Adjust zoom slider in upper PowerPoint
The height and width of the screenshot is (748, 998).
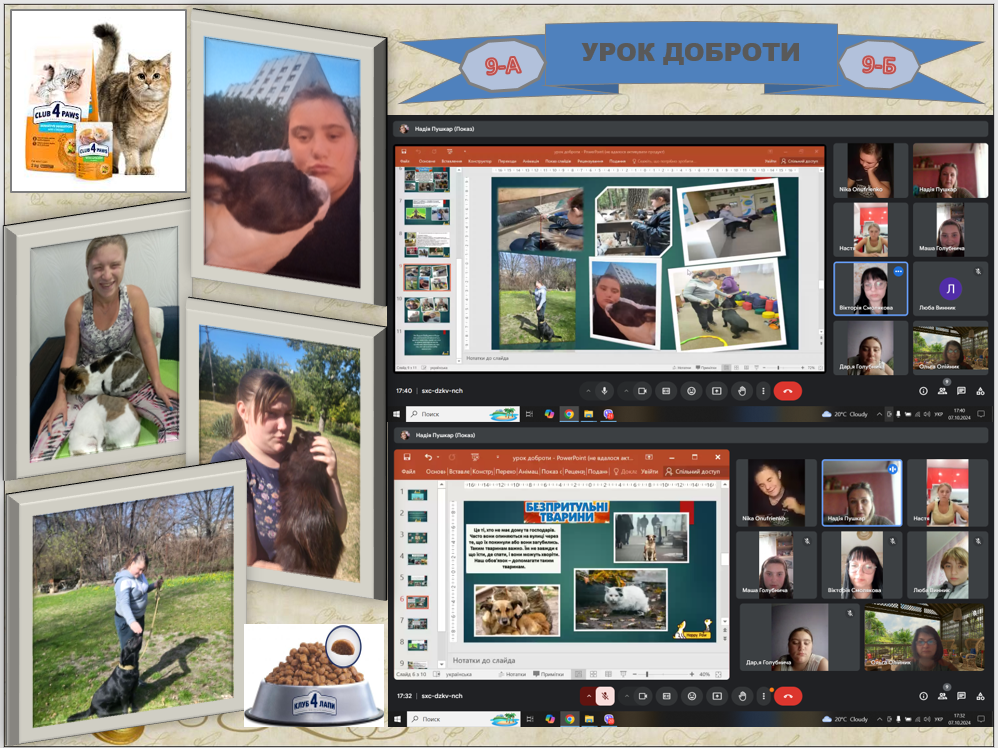[x=778, y=368]
